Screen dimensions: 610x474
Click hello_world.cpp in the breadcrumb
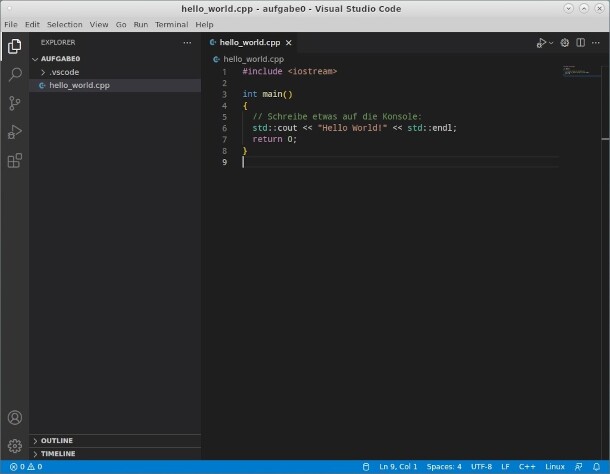pyautogui.click(x=253, y=59)
